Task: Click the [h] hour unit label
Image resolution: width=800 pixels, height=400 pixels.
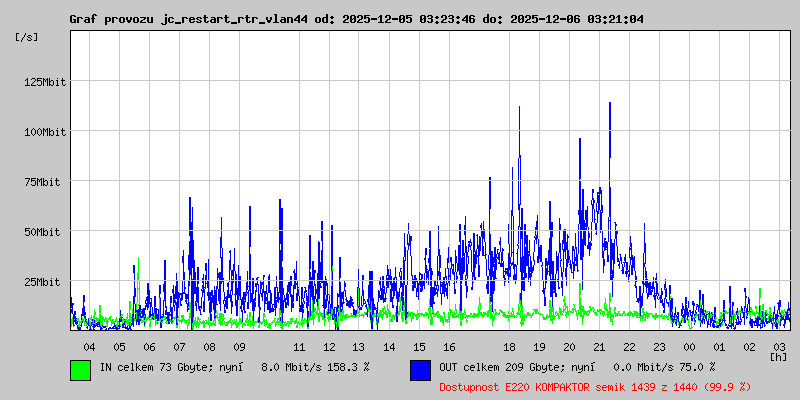Action: point(778,356)
